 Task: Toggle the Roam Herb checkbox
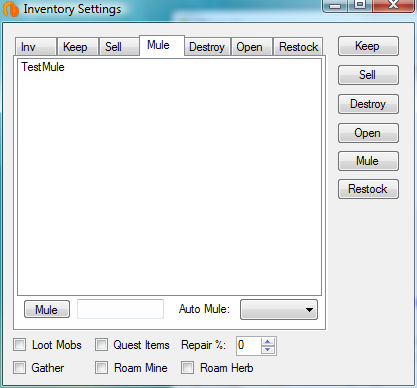click(187, 368)
